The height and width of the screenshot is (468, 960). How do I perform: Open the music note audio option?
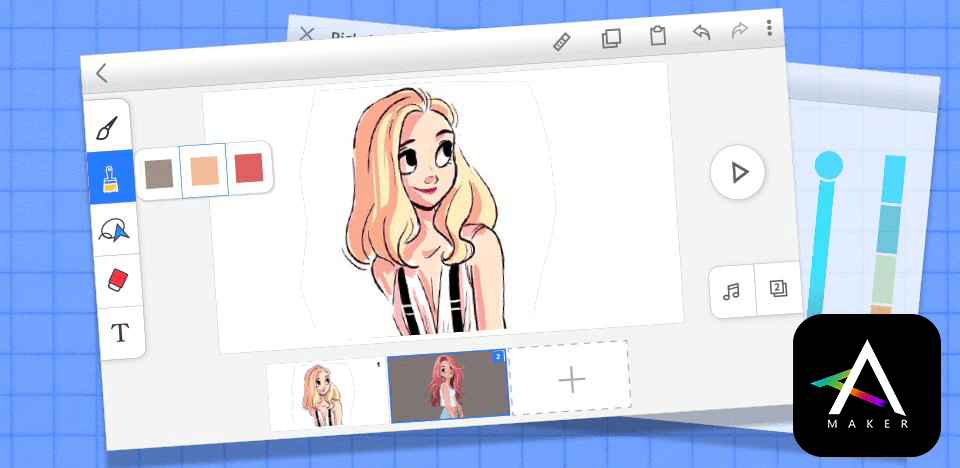pos(731,292)
